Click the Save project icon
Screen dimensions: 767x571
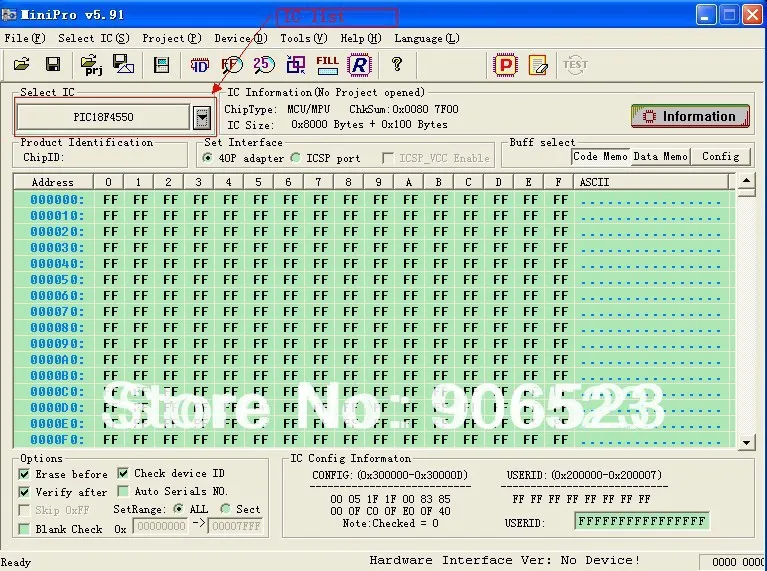(x=123, y=64)
